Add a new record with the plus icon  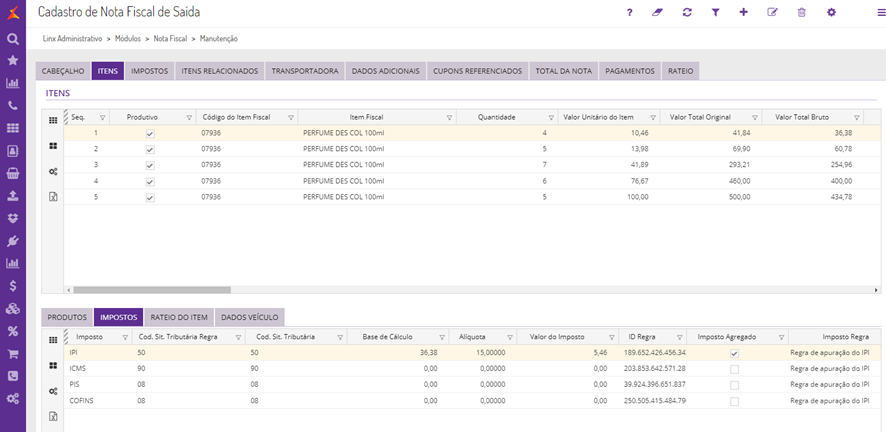743,13
